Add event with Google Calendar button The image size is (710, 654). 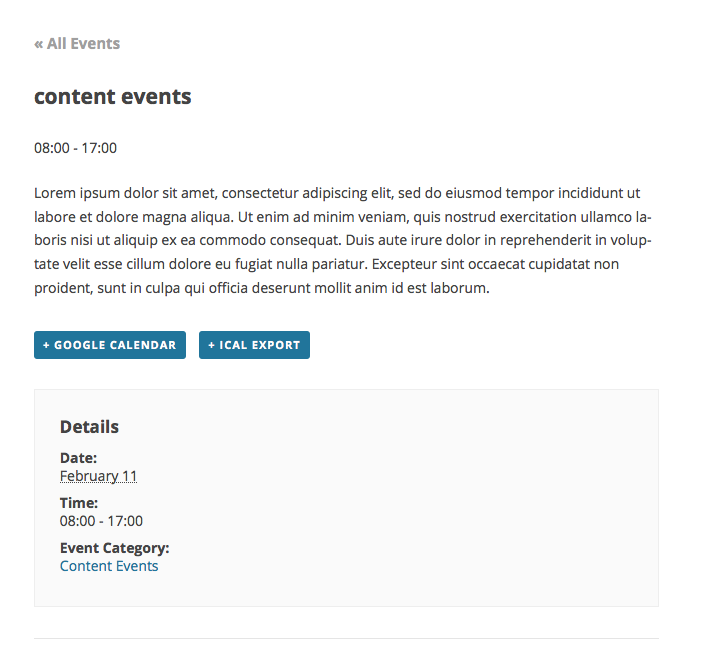point(110,345)
